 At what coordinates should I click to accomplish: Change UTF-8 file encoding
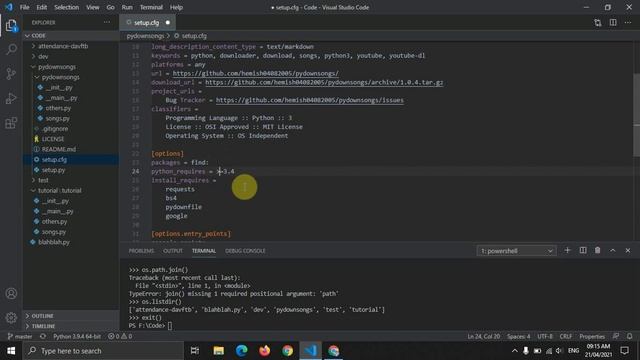click(545, 336)
